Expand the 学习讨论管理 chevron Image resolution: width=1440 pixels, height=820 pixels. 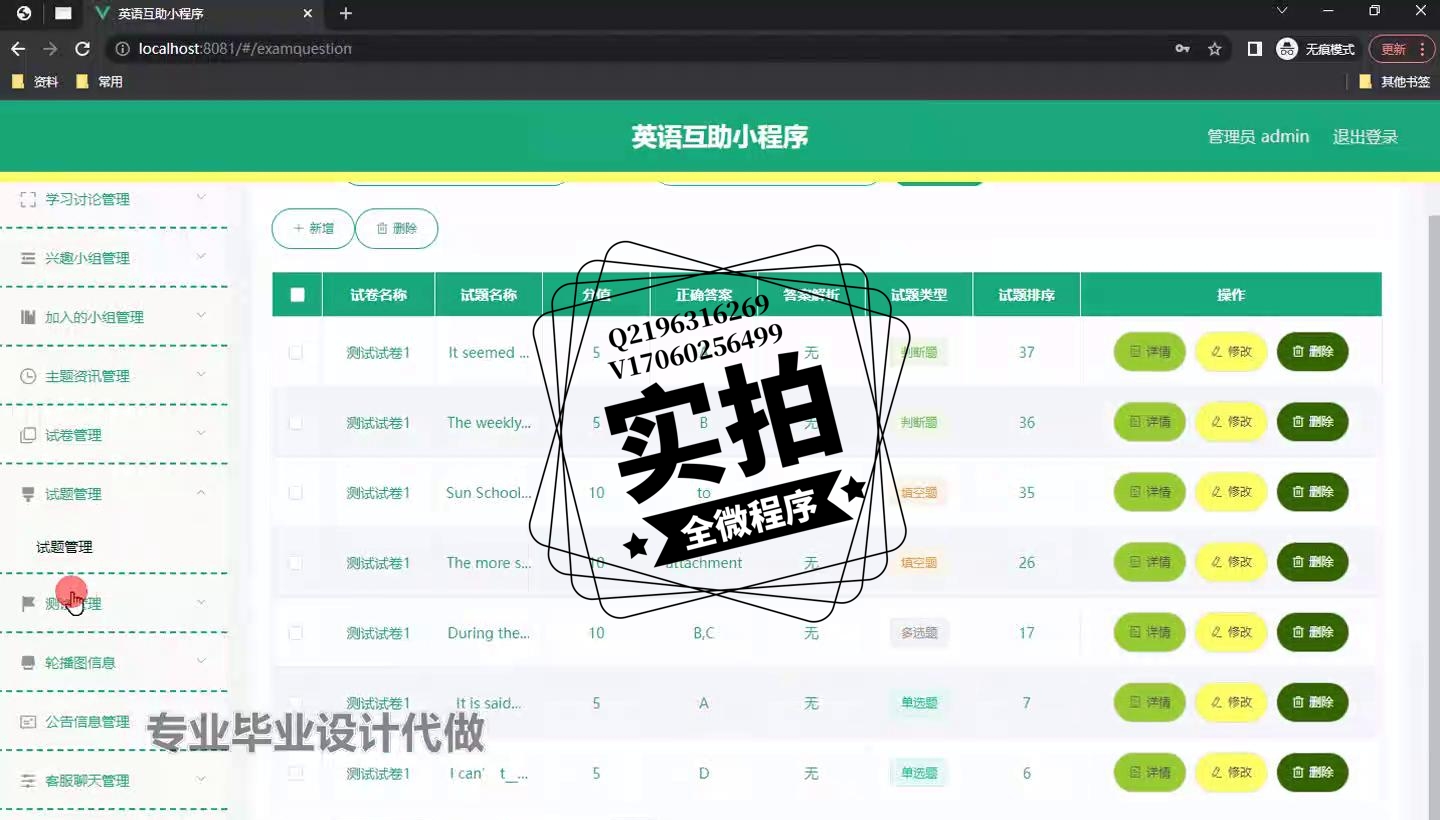[x=201, y=197]
